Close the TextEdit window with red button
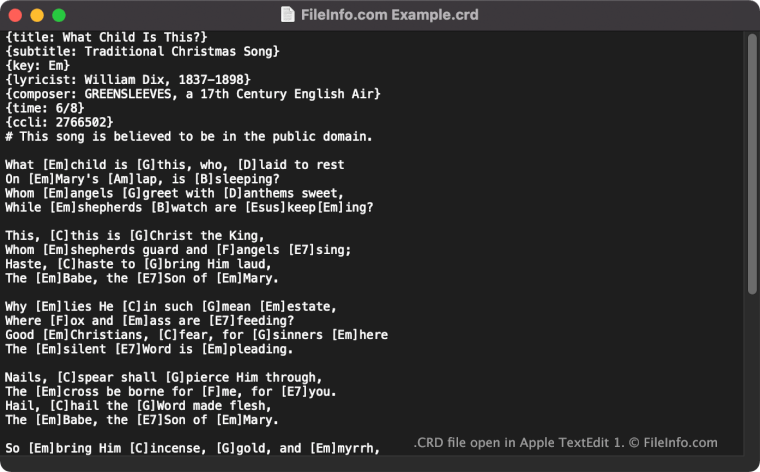 coord(16,16)
